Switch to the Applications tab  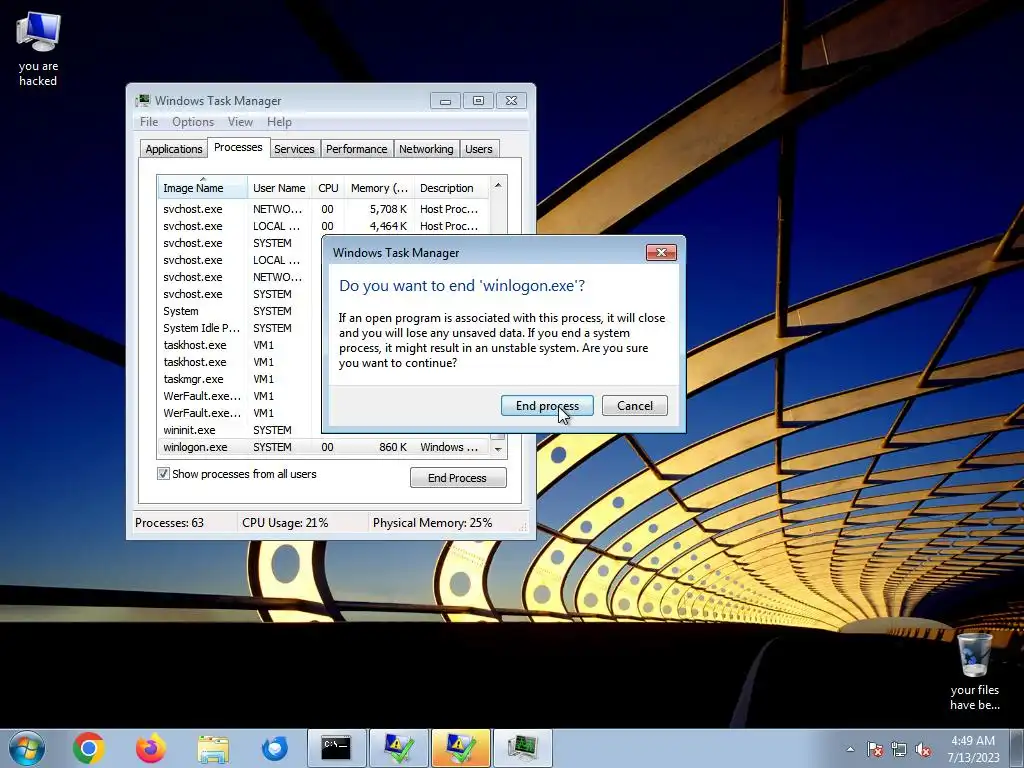174,149
